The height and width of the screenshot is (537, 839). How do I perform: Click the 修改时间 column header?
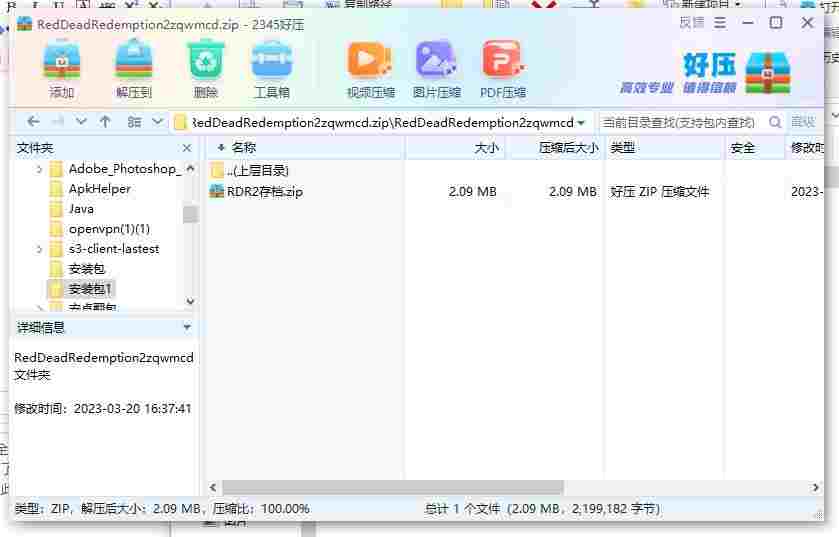click(806, 148)
